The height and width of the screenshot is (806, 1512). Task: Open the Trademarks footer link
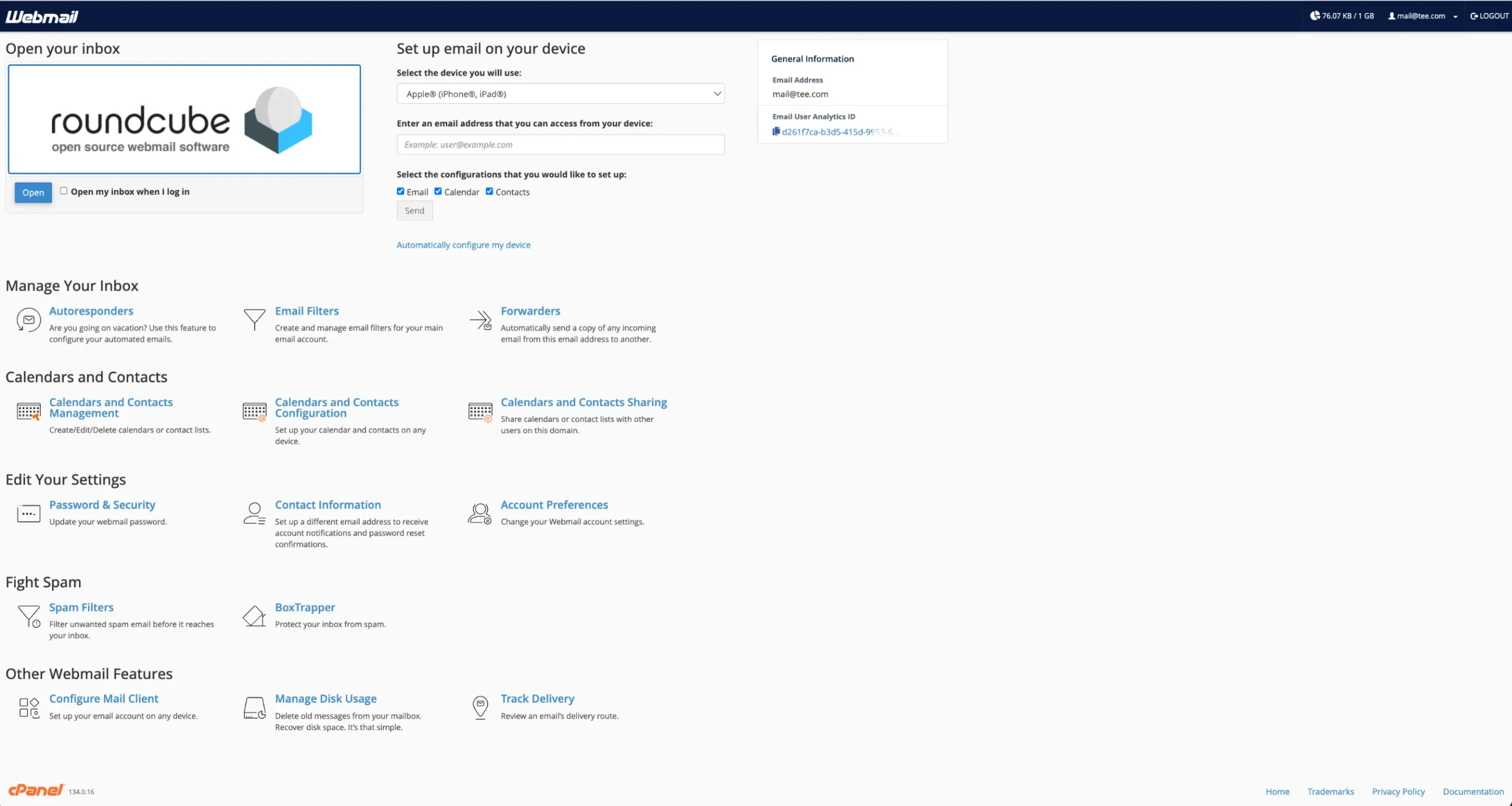(x=1331, y=791)
